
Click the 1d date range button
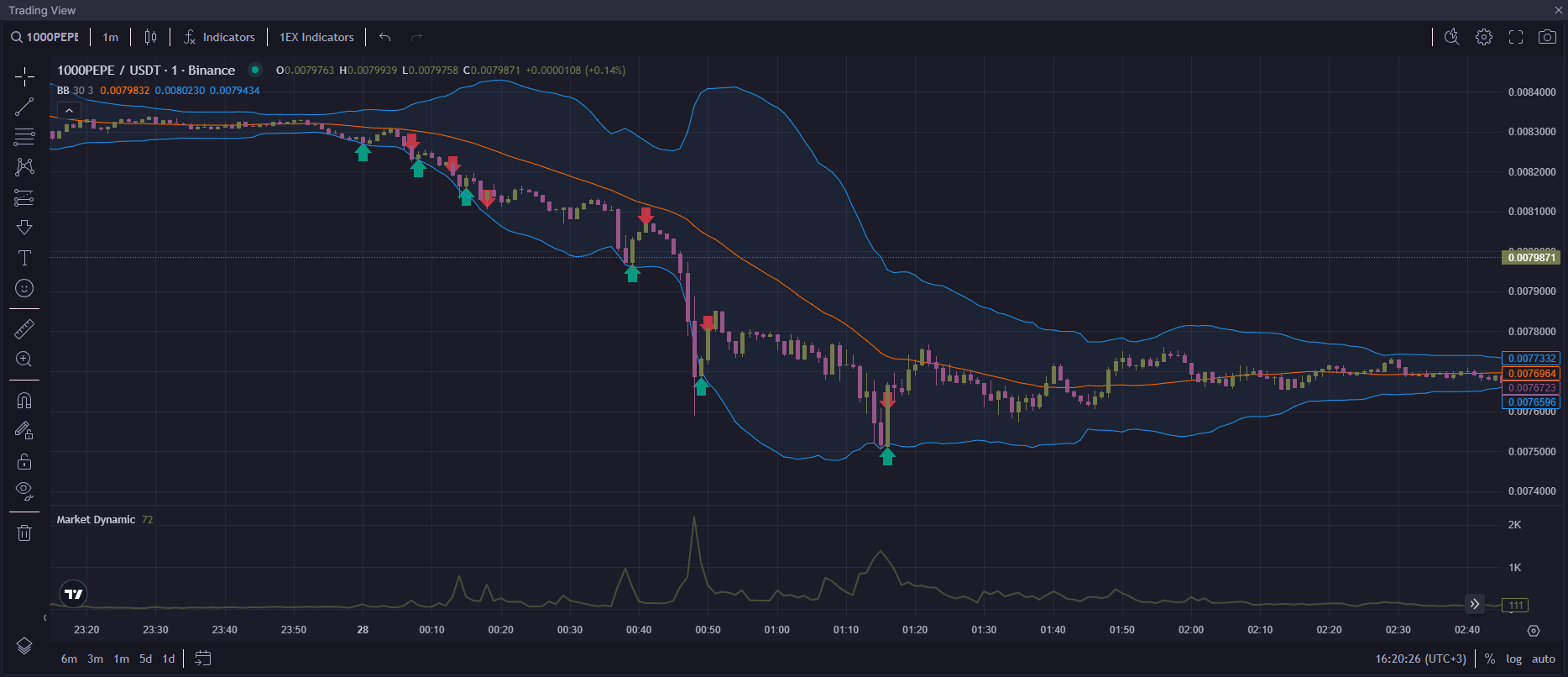169,659
